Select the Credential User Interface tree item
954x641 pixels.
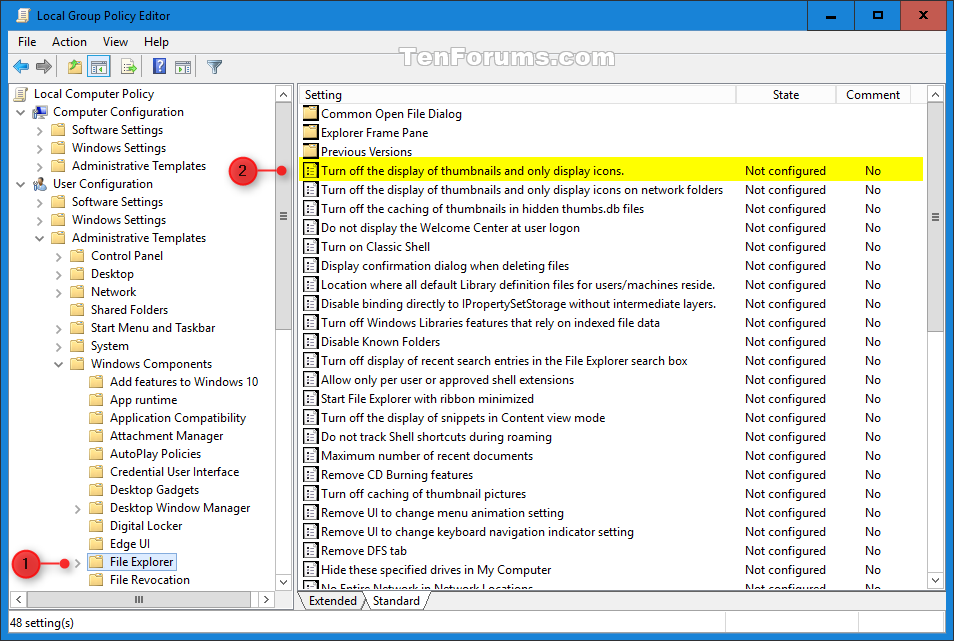(x=174, y=471)
